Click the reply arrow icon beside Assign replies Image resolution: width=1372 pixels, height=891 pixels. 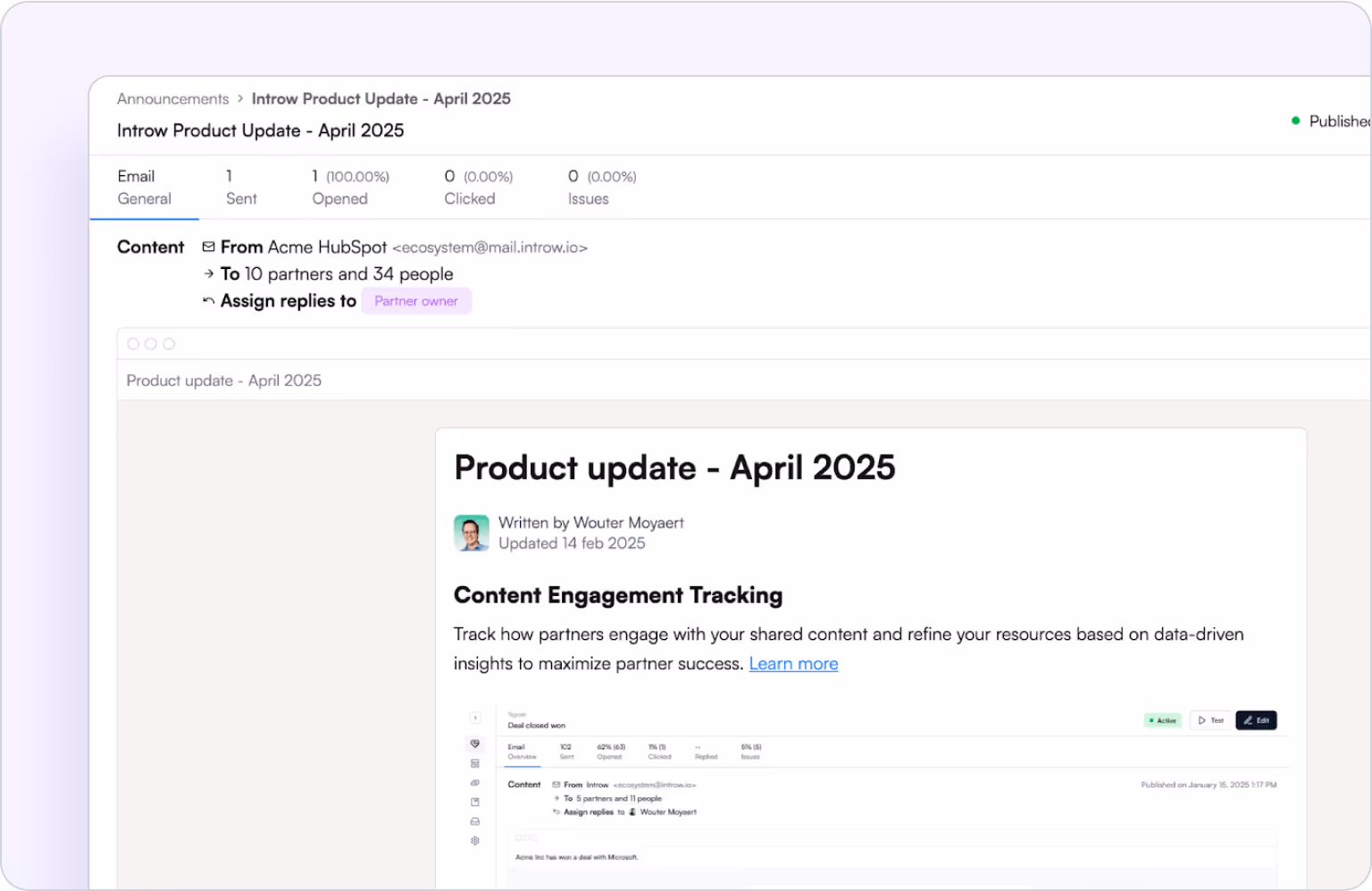click(208, 301)
